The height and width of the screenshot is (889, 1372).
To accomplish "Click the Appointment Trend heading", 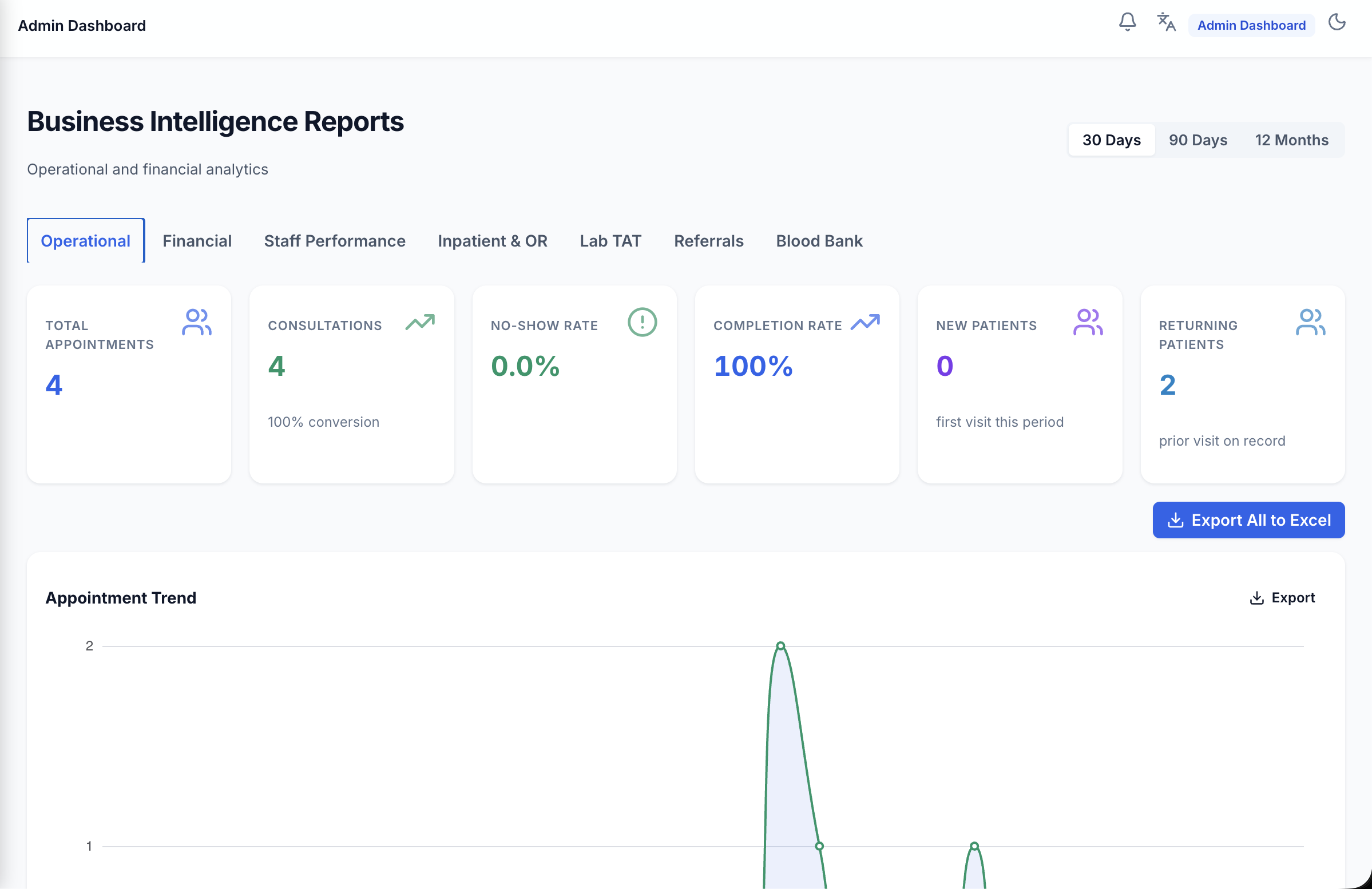I will (x=121, y=598).
